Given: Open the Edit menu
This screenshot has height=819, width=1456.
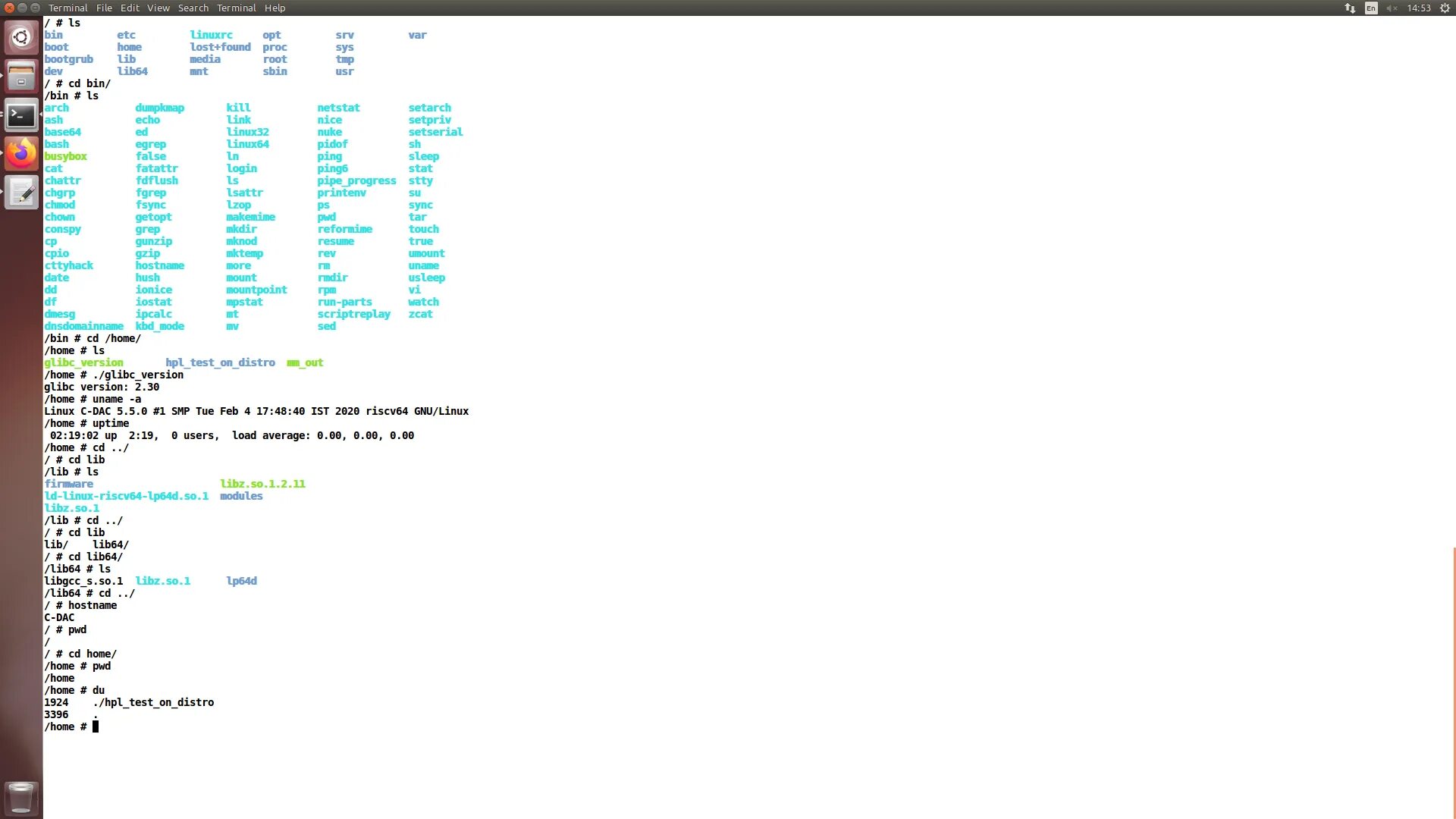Looking at the screenshot, I should pyautogui.click(x=130, y=8).
